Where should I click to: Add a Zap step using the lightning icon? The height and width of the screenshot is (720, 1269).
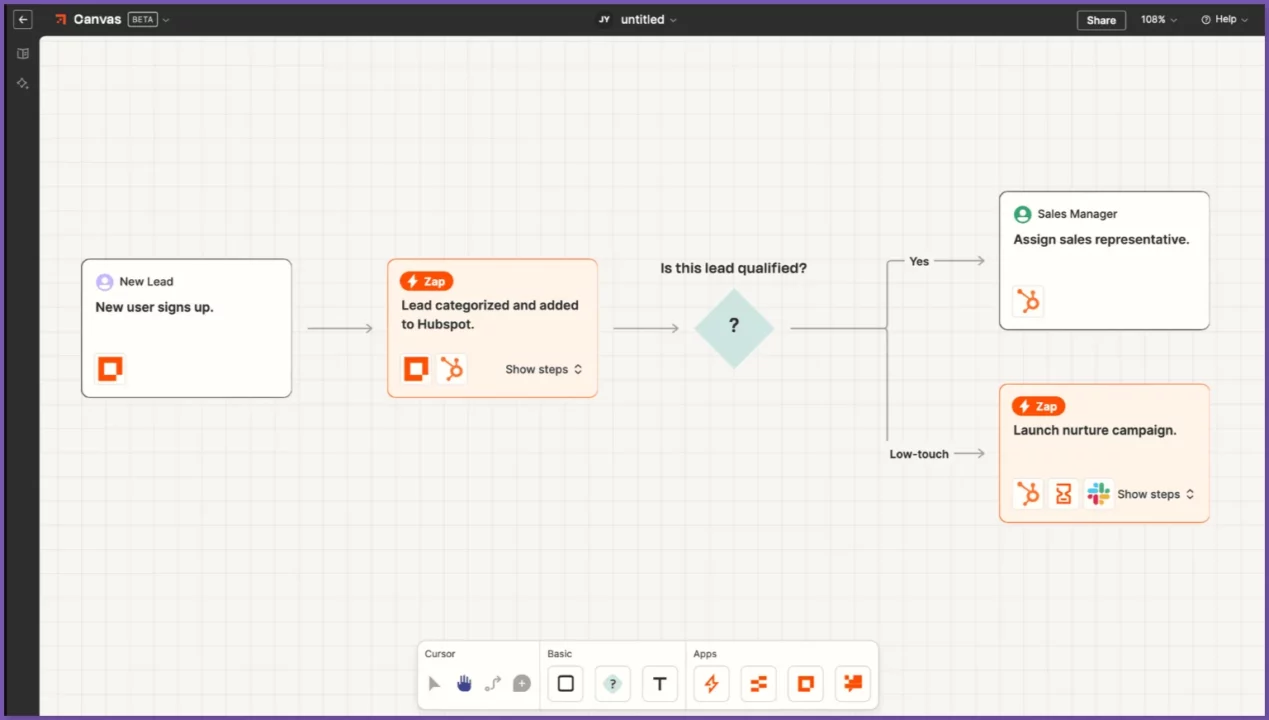[711, 684]
